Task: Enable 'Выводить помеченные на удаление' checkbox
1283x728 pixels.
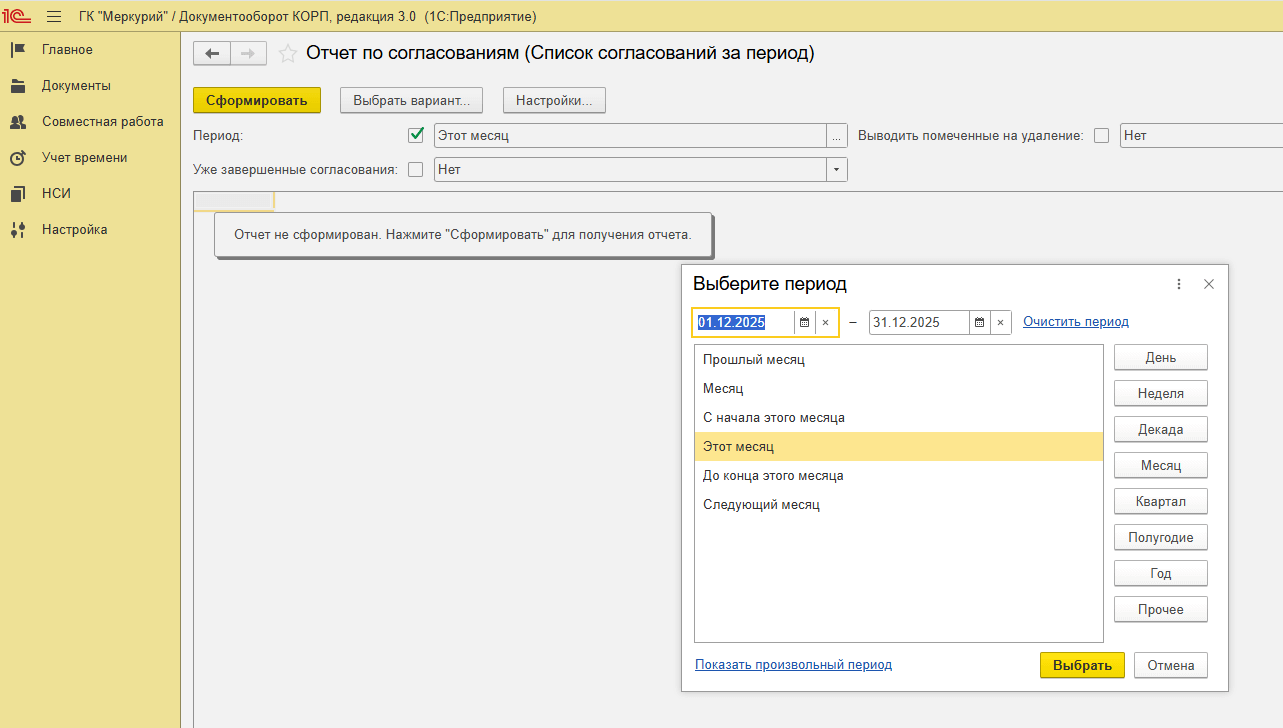Action: coord(1101,136)
